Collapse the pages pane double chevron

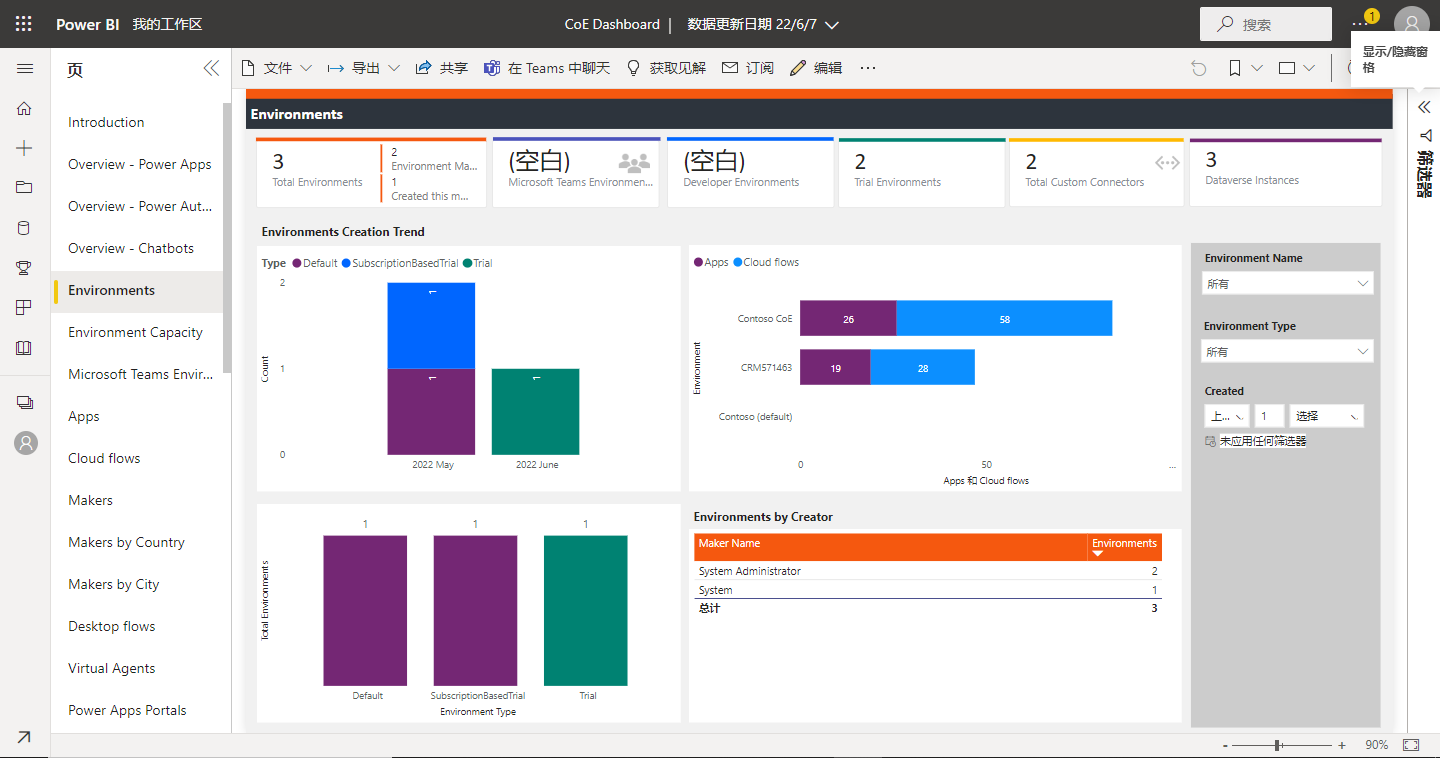coord(211,68)
